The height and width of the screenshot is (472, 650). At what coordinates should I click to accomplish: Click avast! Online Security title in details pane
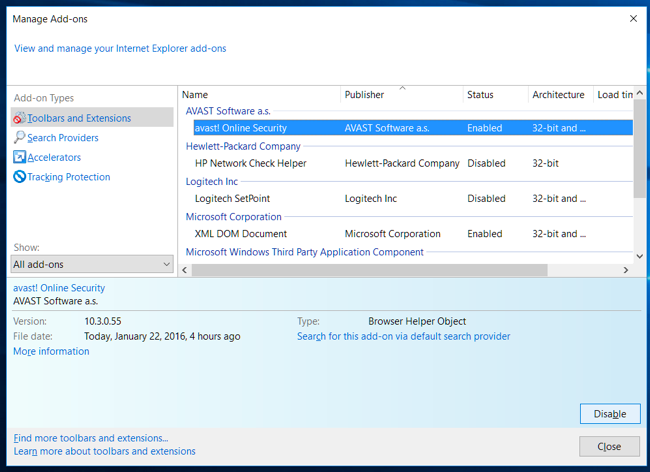point(59,288)
